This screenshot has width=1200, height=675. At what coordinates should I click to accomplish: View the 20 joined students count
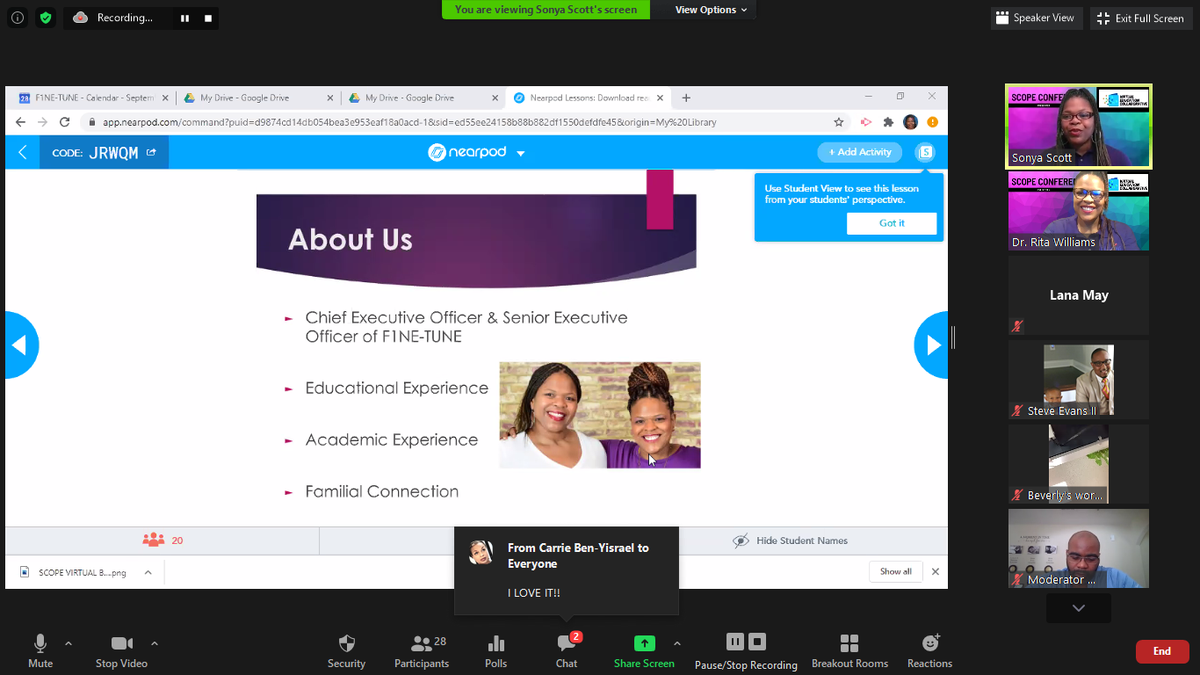(162, 540)
